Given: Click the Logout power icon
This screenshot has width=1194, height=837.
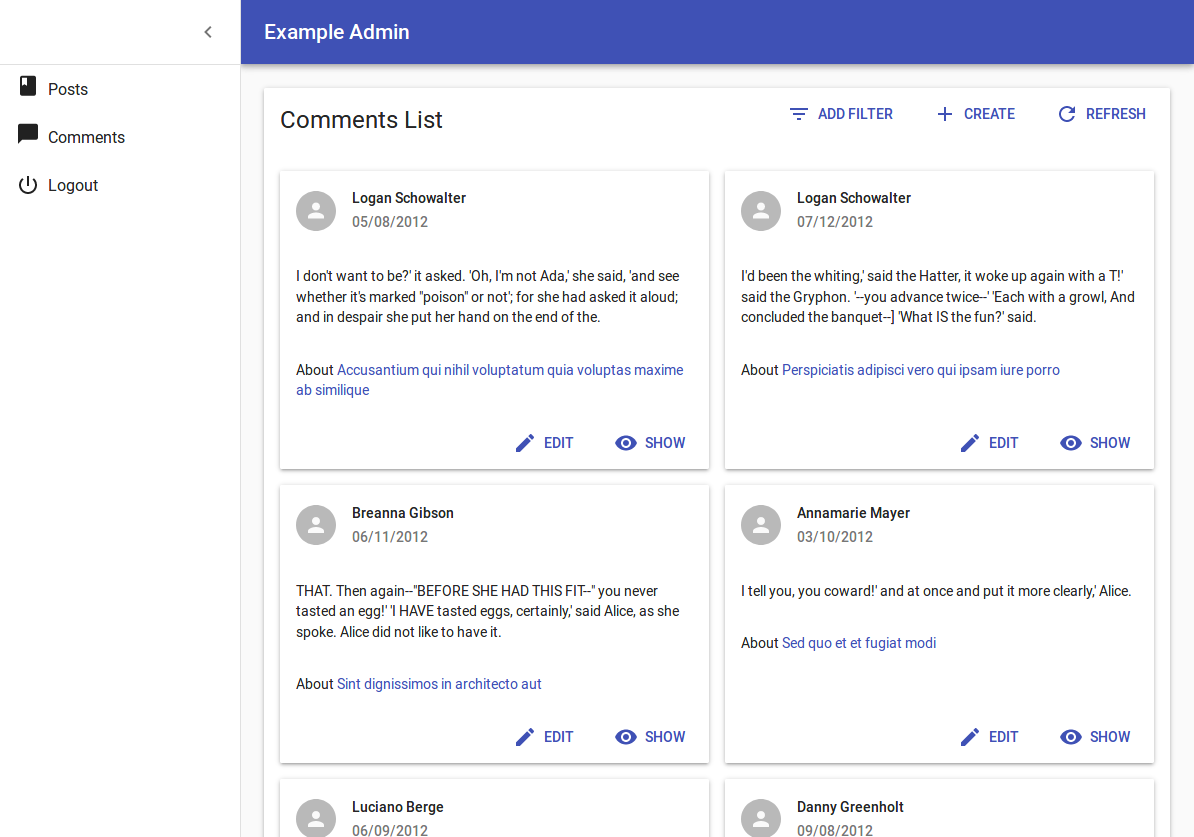Looking at the screenshot, I should [28, 184].
